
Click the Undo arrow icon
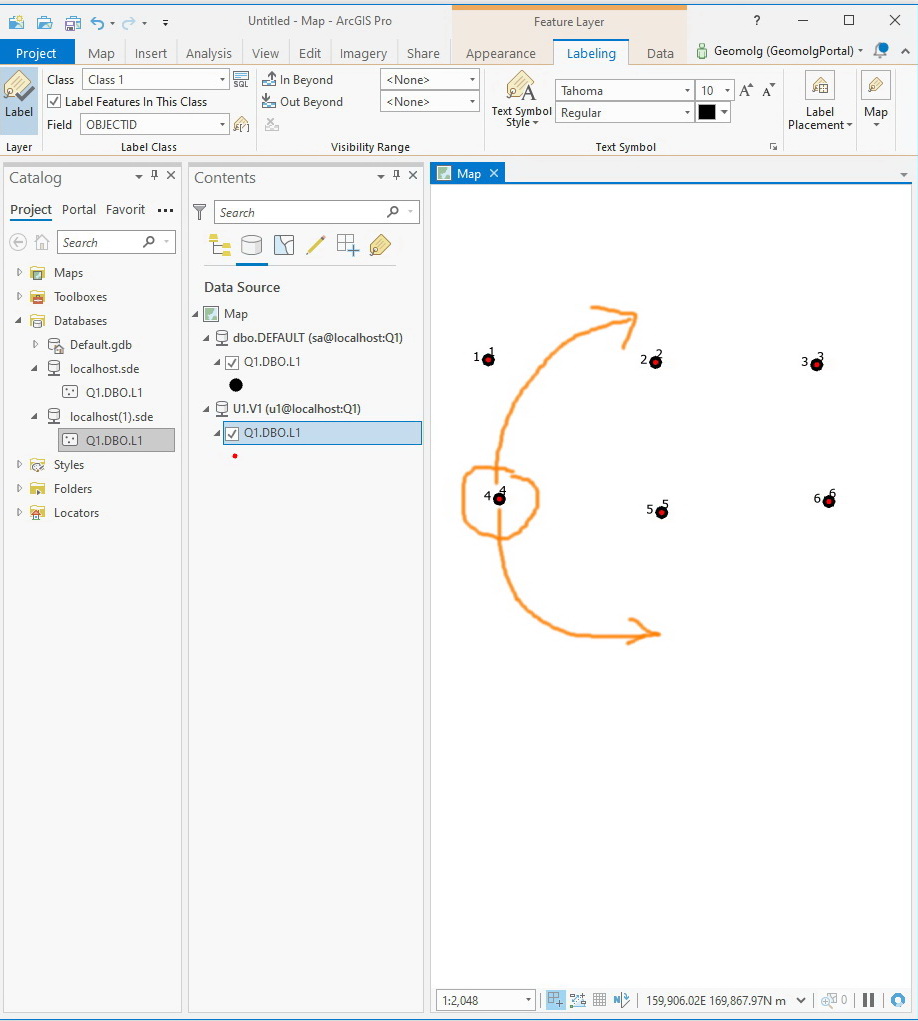[x=97, y=23]
